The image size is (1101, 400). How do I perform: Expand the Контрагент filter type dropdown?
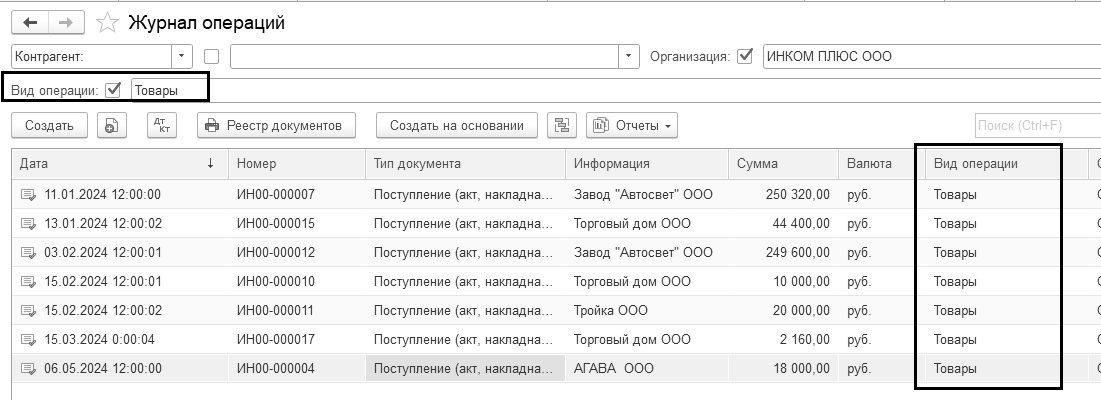point(182,56)
